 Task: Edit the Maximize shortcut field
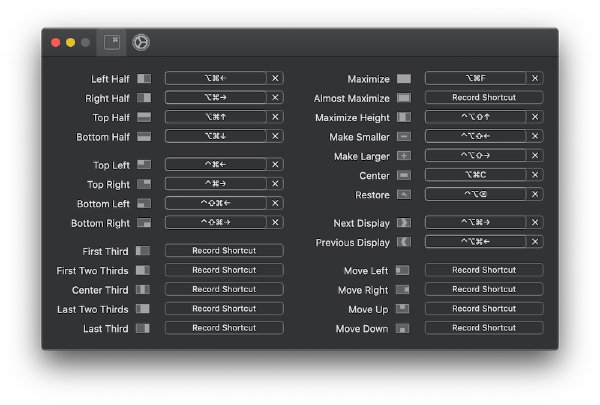476,78
